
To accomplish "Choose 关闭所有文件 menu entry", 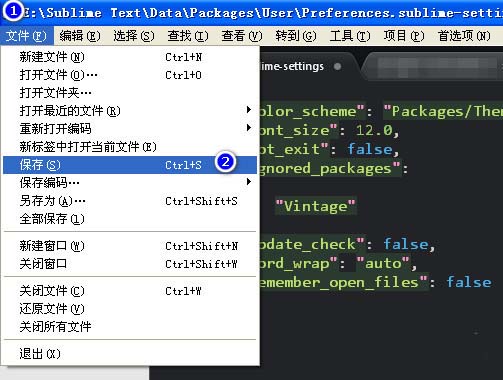I will tap(130, 327).
